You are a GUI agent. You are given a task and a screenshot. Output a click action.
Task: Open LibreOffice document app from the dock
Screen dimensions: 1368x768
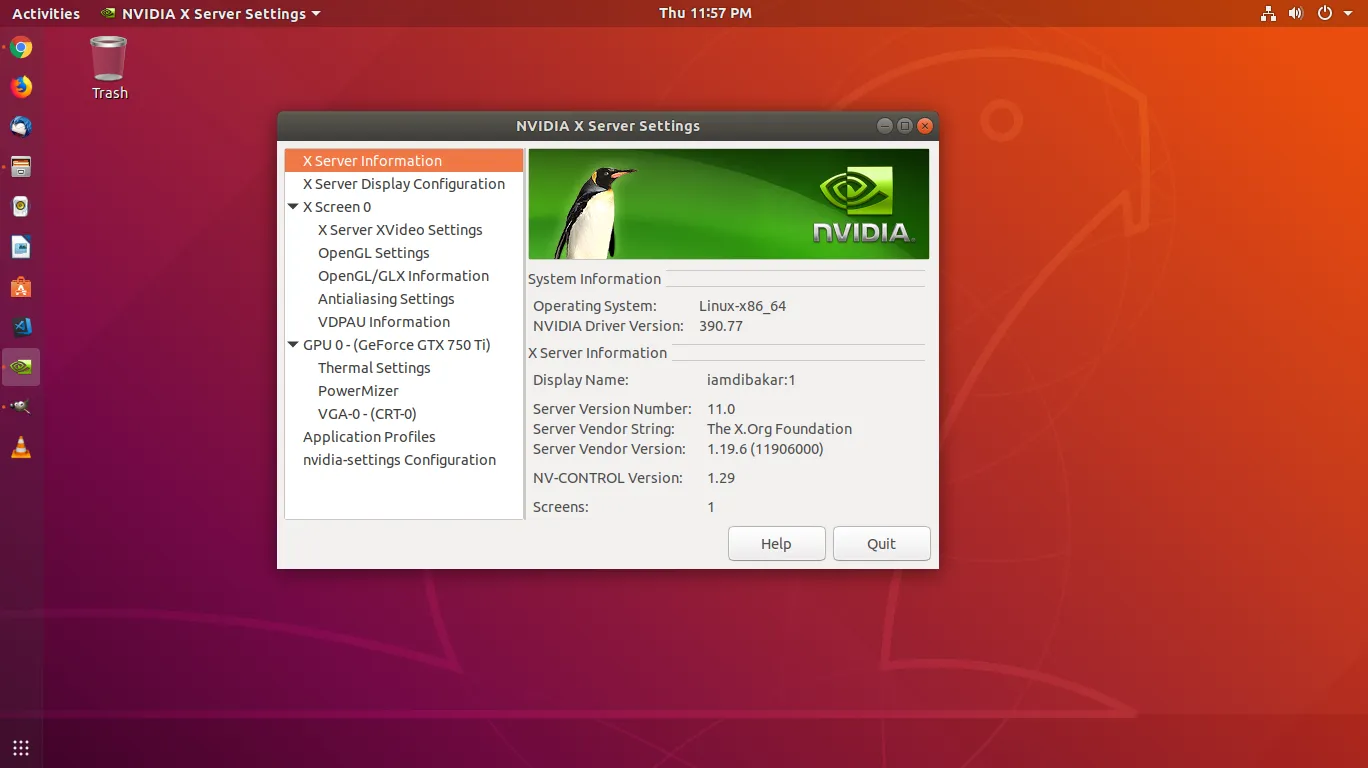tap(20, 247)
